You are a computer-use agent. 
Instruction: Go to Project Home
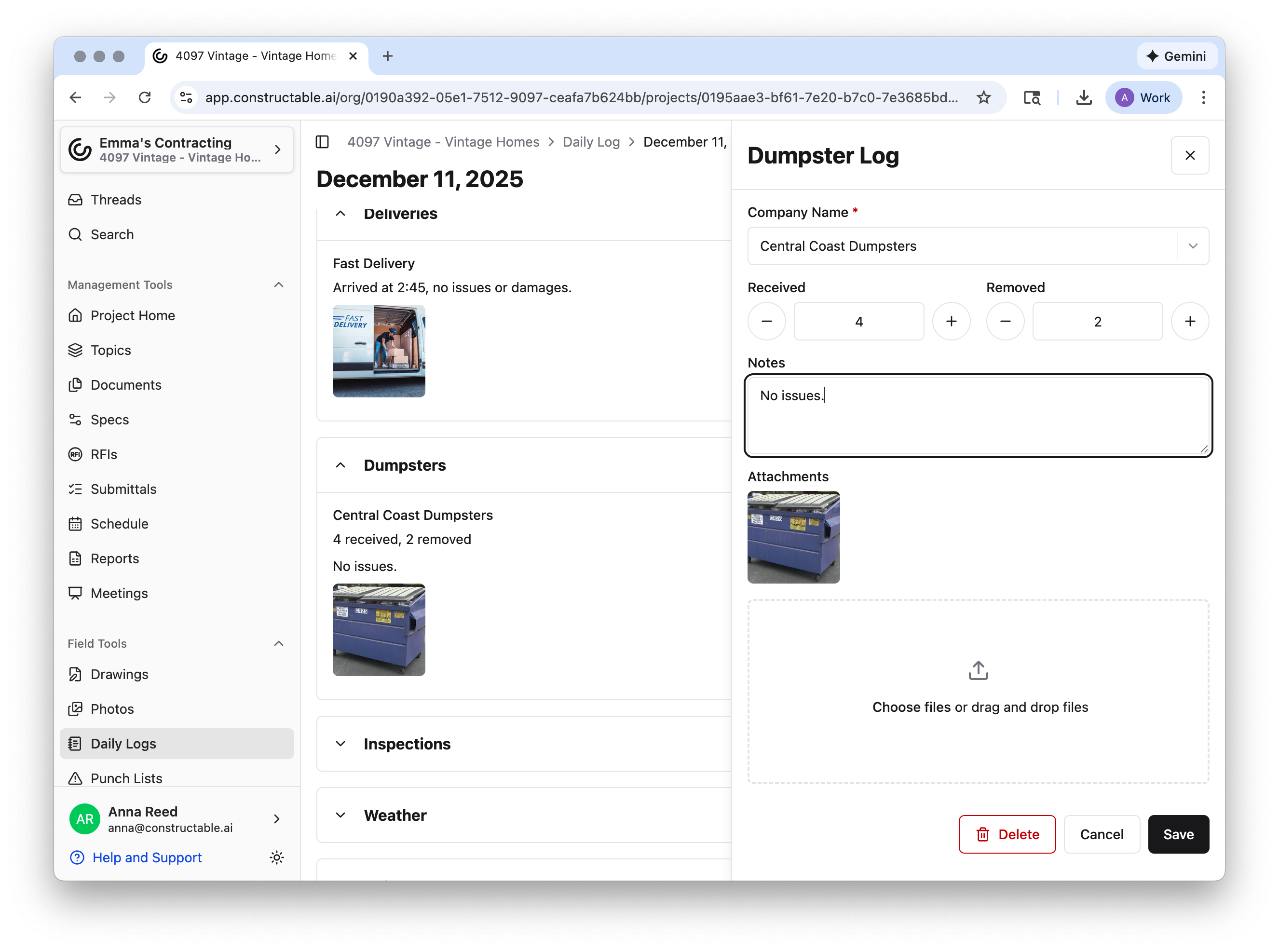point(177,316)
